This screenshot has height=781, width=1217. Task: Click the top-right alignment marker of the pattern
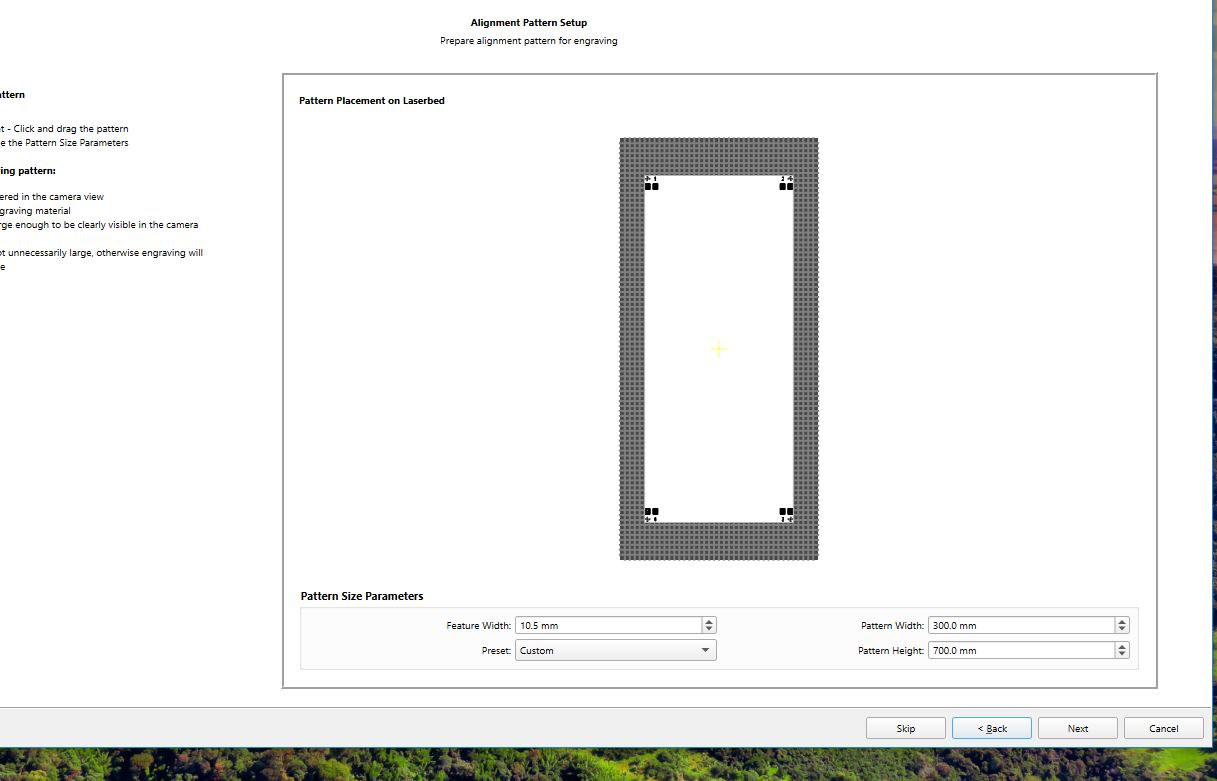786,183
